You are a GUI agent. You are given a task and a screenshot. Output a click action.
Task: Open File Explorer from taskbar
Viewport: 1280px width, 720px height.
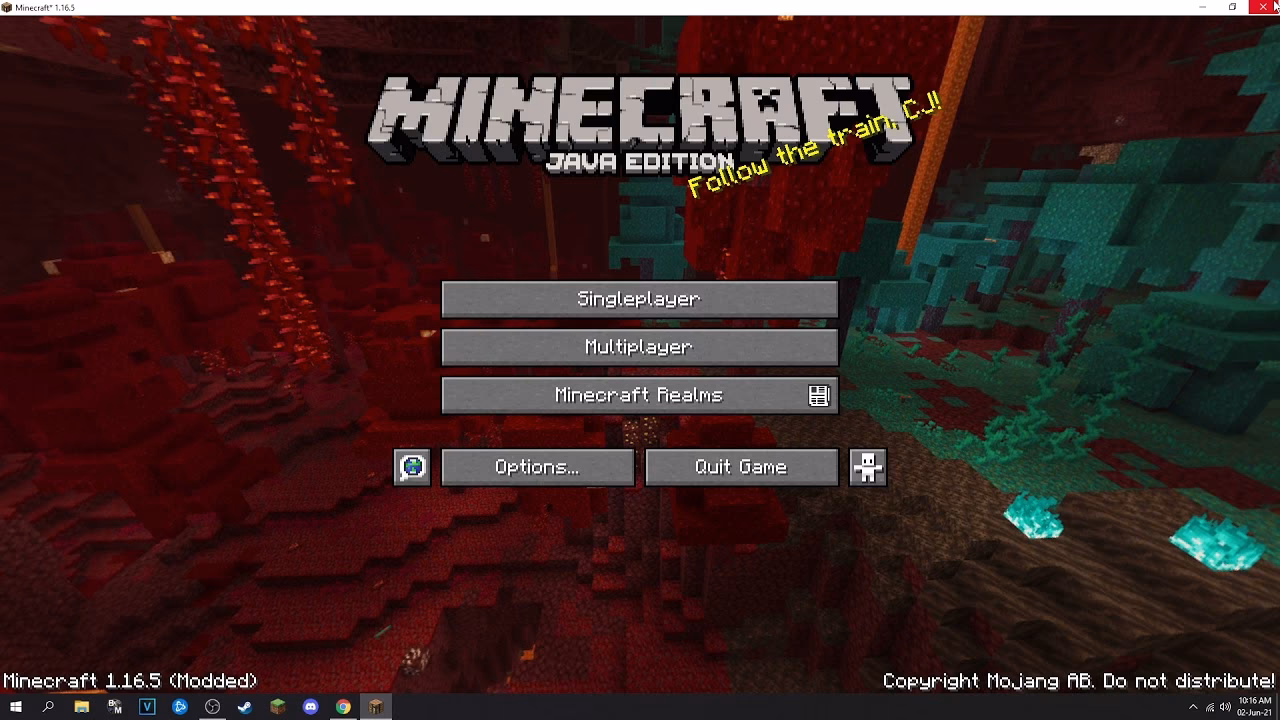pos(81,707)
